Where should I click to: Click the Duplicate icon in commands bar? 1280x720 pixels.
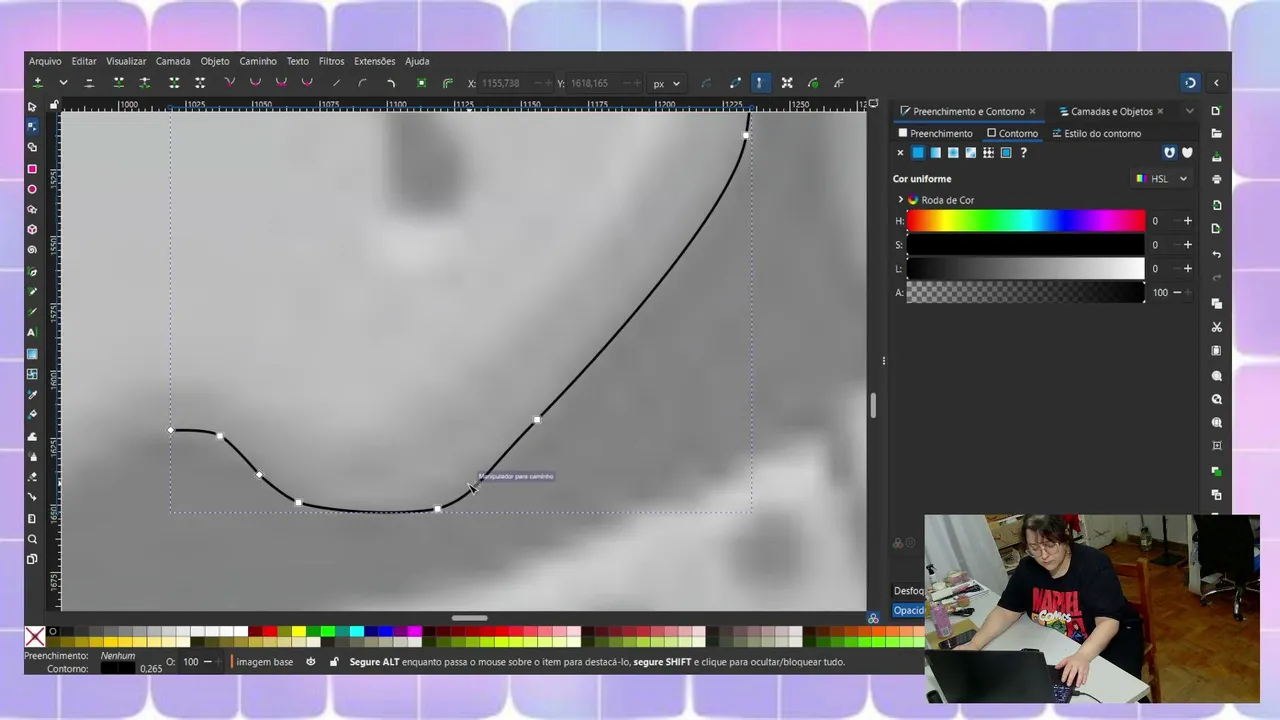[1216, 303]
